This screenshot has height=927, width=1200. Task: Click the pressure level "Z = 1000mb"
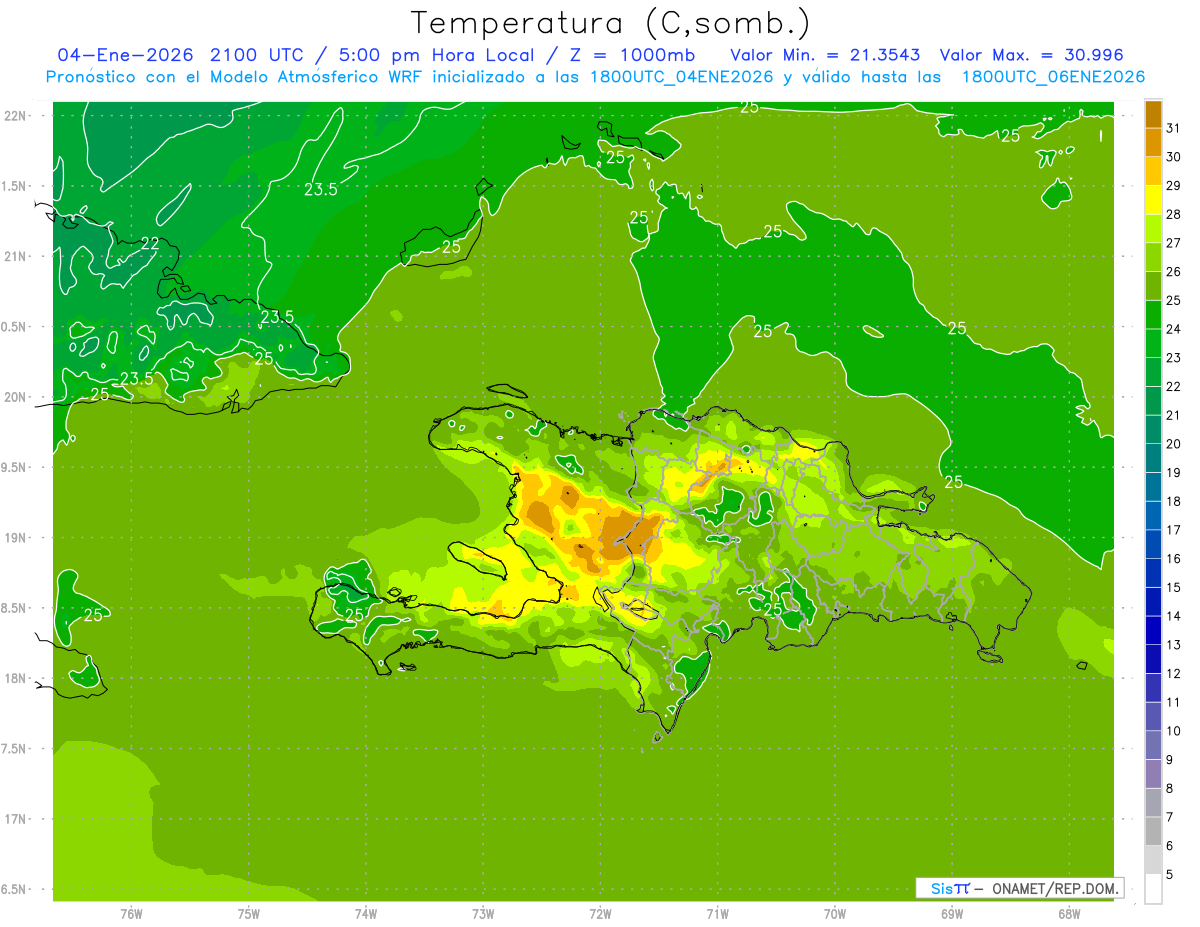632,55
